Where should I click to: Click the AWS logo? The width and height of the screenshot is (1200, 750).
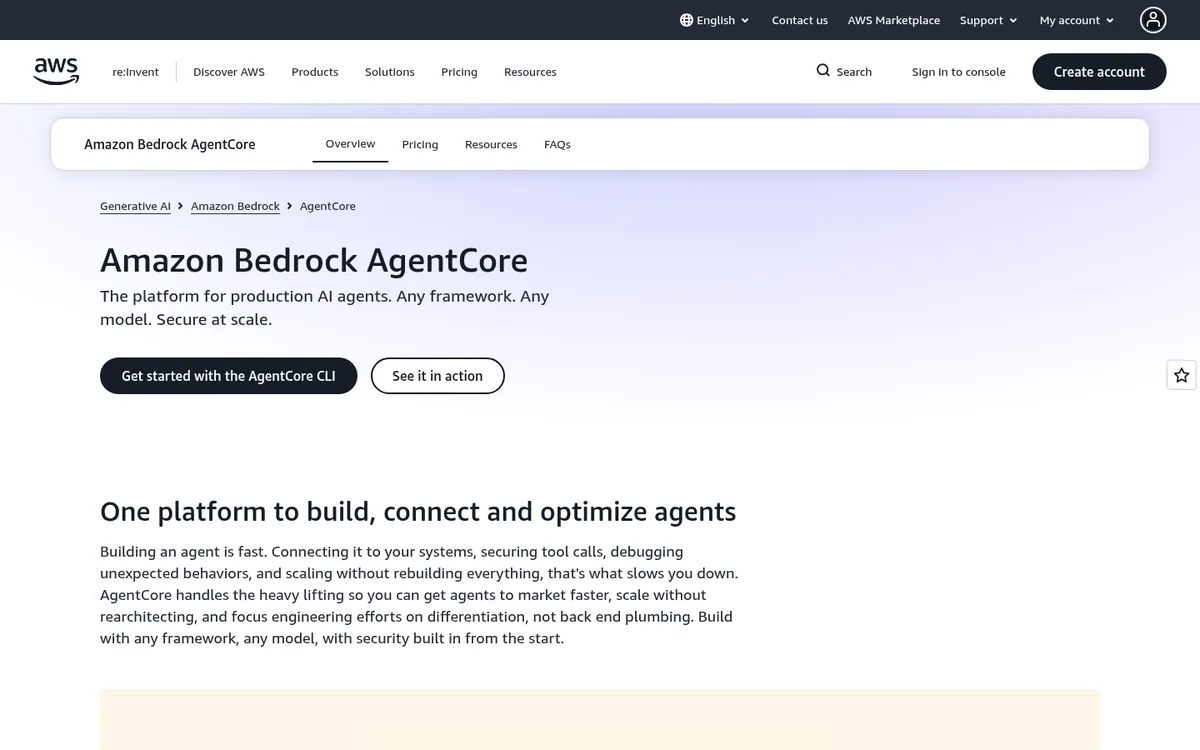click(x=56, y=71)
